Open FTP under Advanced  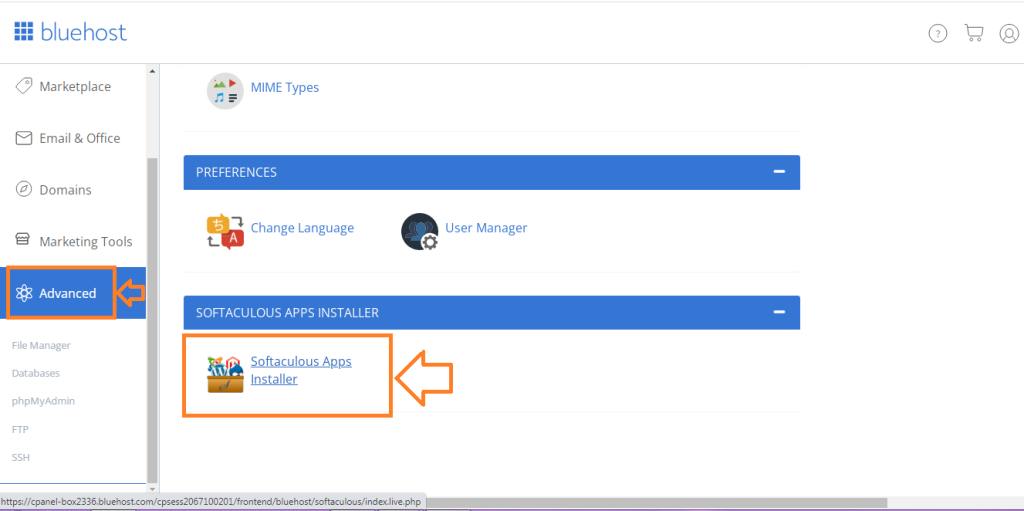click(20, 429)
